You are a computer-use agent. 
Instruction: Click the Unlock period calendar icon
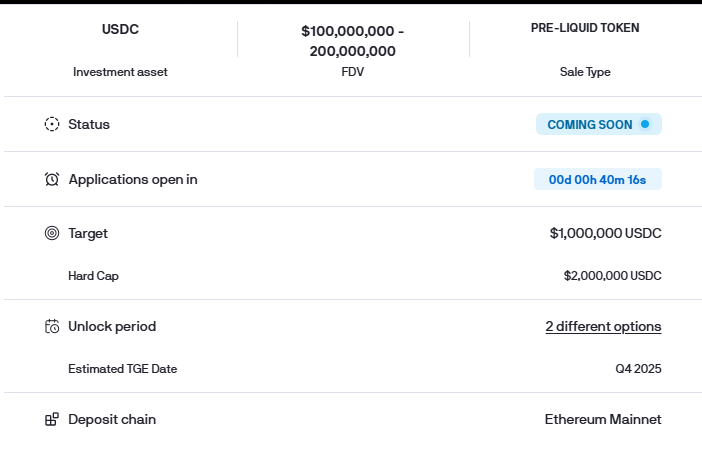52,326
